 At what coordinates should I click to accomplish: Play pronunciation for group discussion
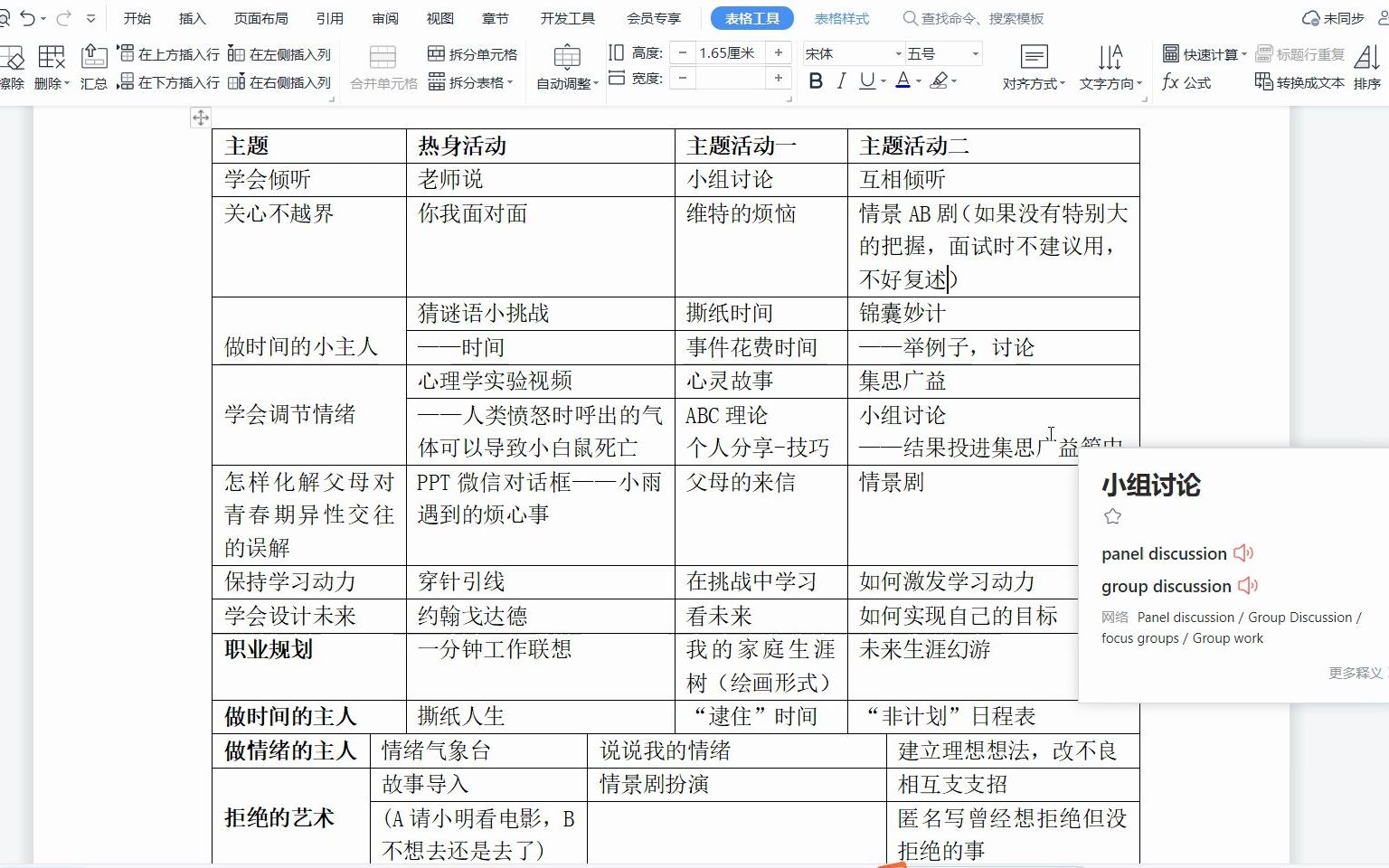pyautogui.click(x=1248, y=586)
